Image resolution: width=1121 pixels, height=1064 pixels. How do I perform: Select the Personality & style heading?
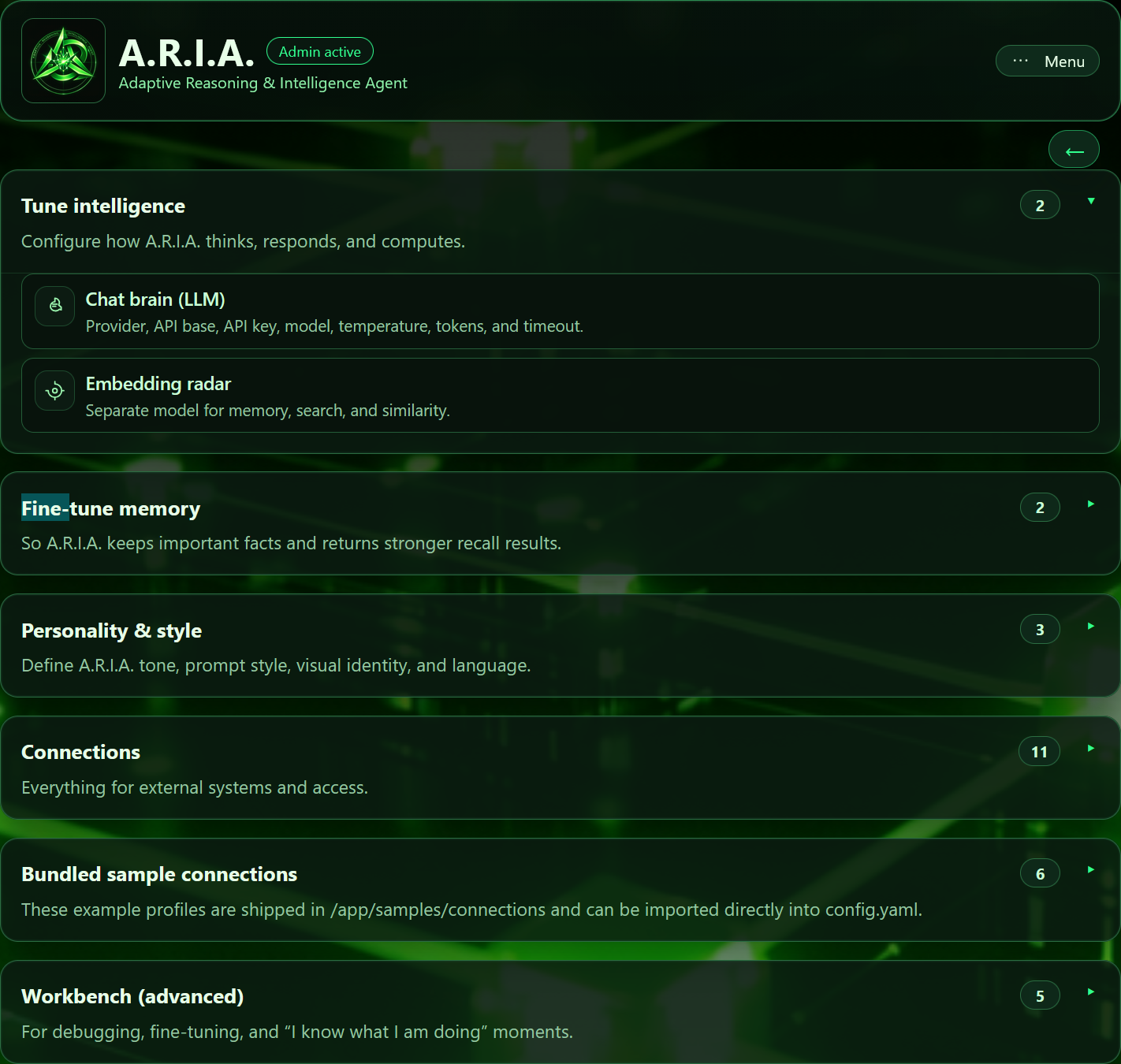pyautogui.click(x=111, y=631)
